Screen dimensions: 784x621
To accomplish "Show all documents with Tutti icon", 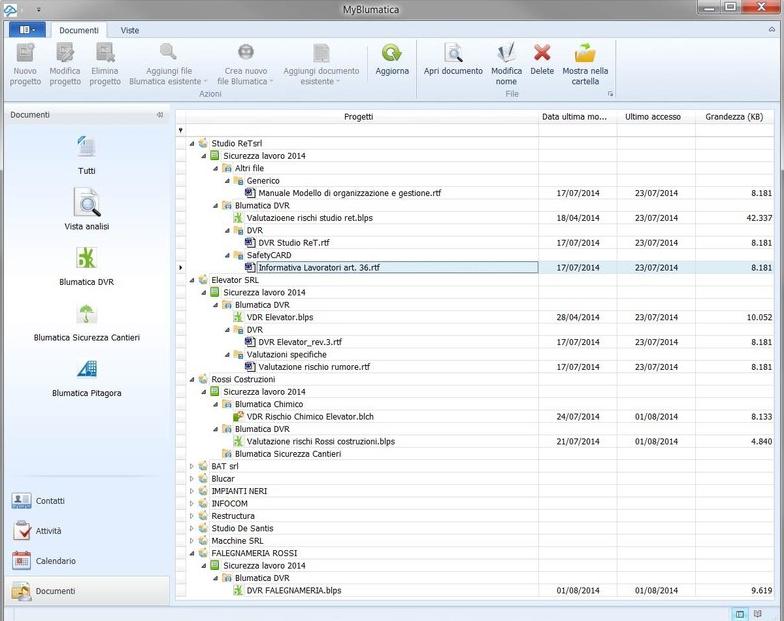I will coord(87,148).
